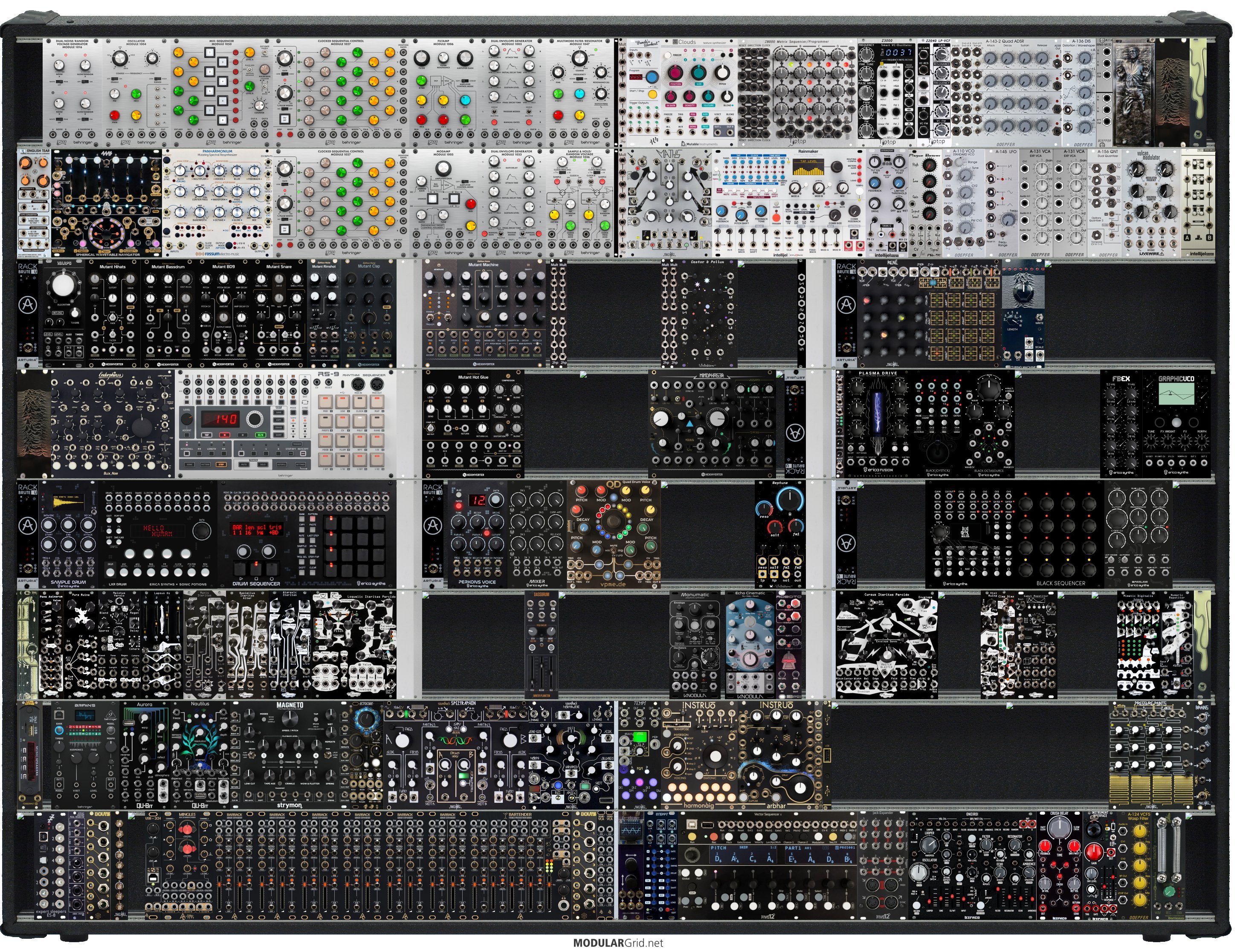Click the Monumatic module
The image size is (1237, 952).
click(694, 645)
